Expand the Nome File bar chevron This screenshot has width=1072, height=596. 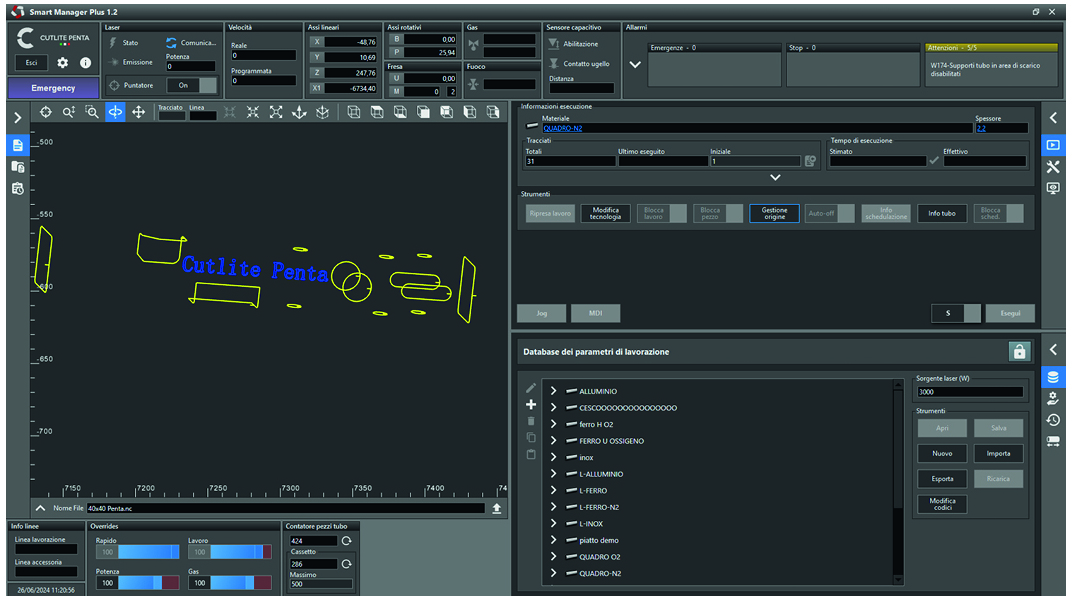tap(40, 508)
